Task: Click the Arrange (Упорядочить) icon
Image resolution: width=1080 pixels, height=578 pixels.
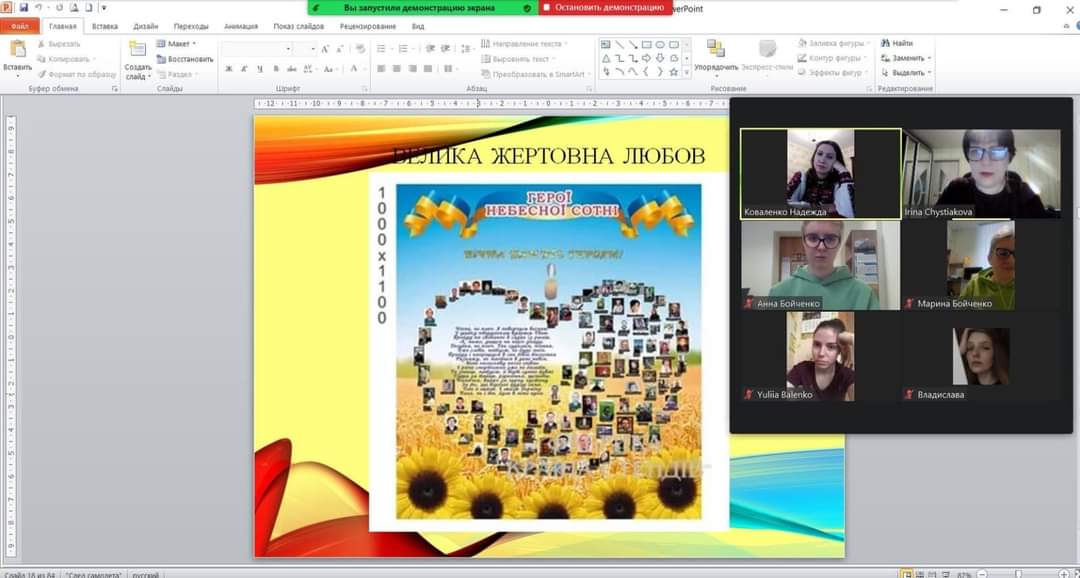Action: click(715, 50)
